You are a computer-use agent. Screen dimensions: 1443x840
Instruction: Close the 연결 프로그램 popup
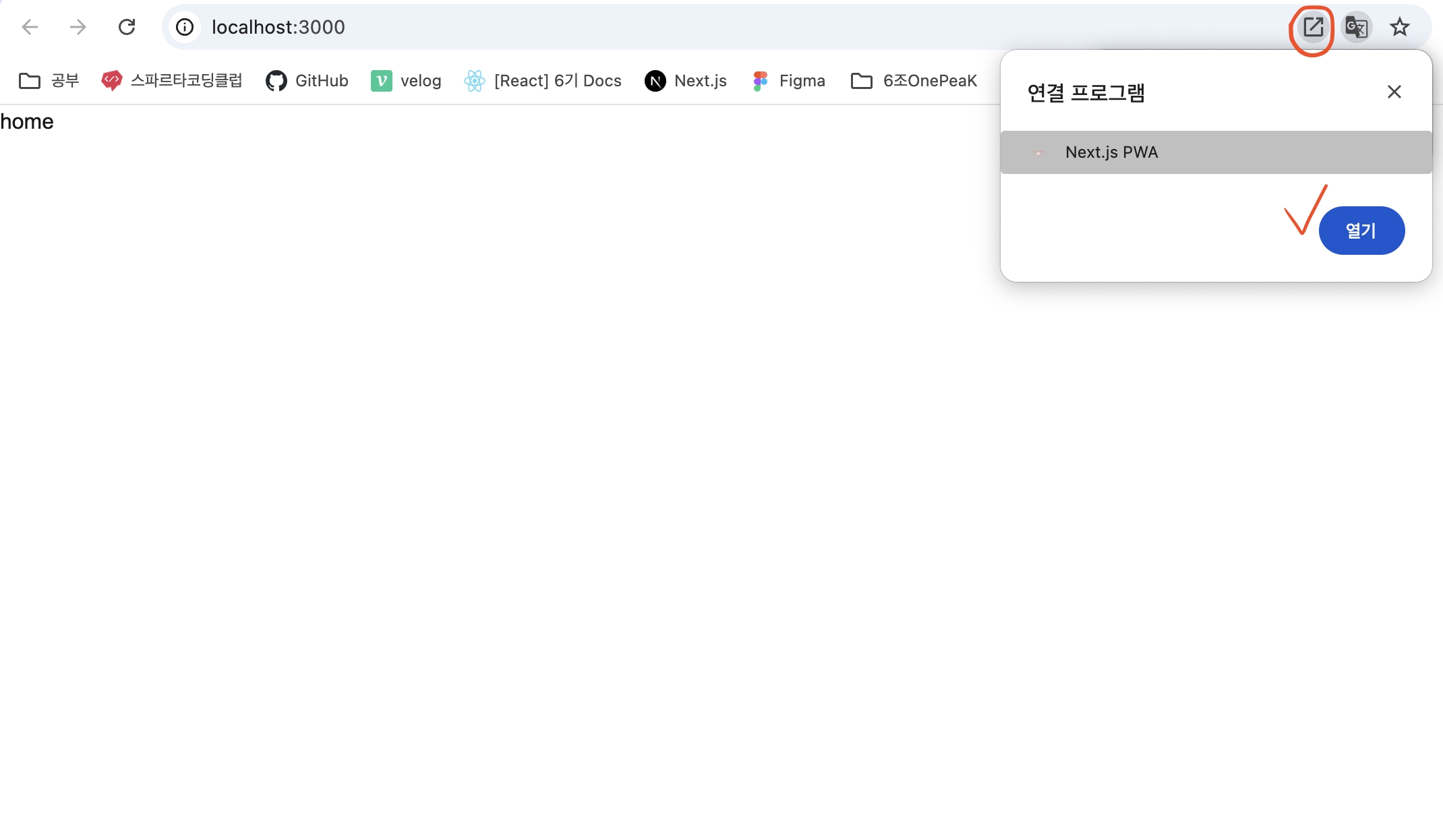coord(1394,92)
